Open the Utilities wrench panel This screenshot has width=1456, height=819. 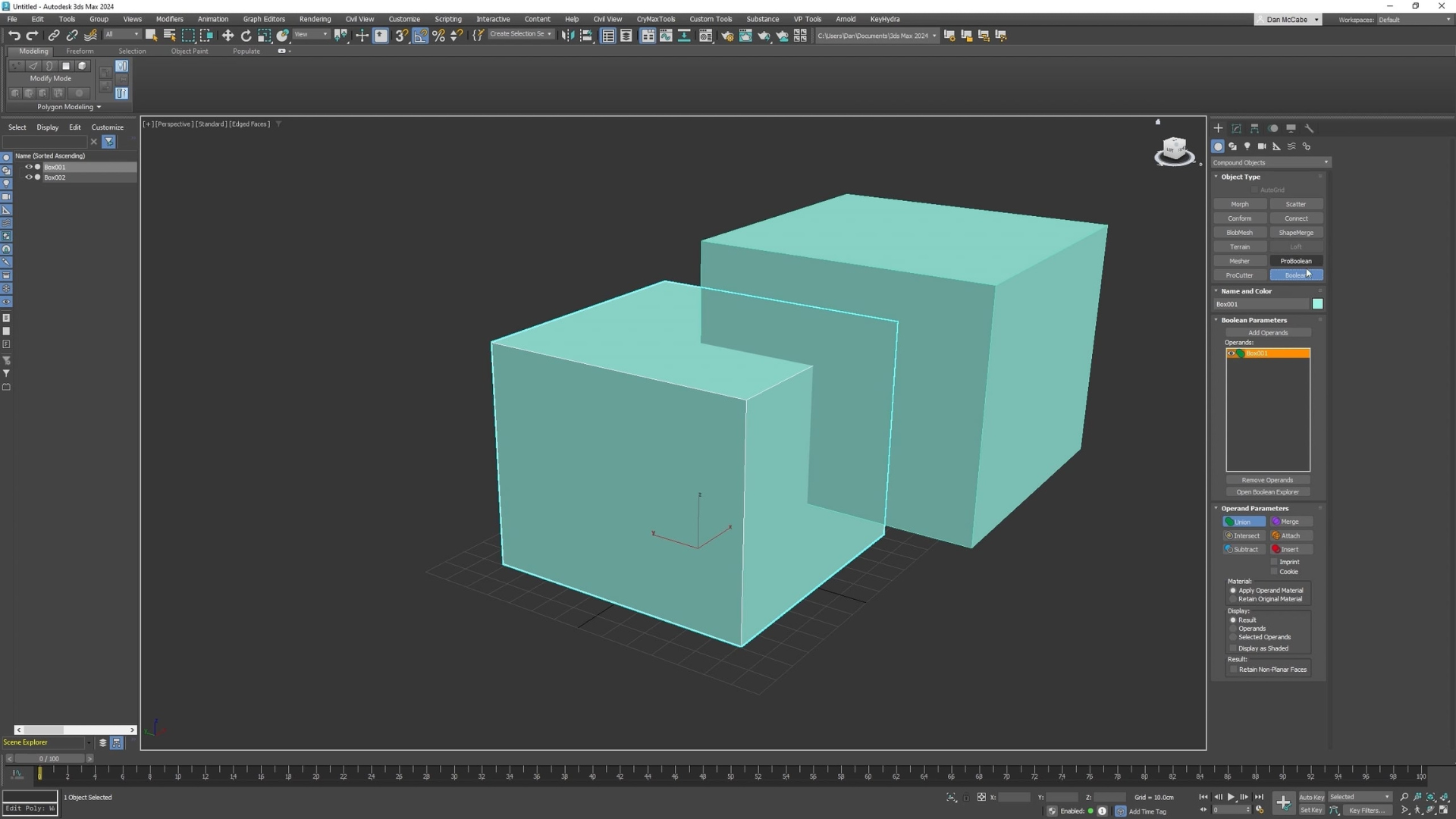(1309, 128)
